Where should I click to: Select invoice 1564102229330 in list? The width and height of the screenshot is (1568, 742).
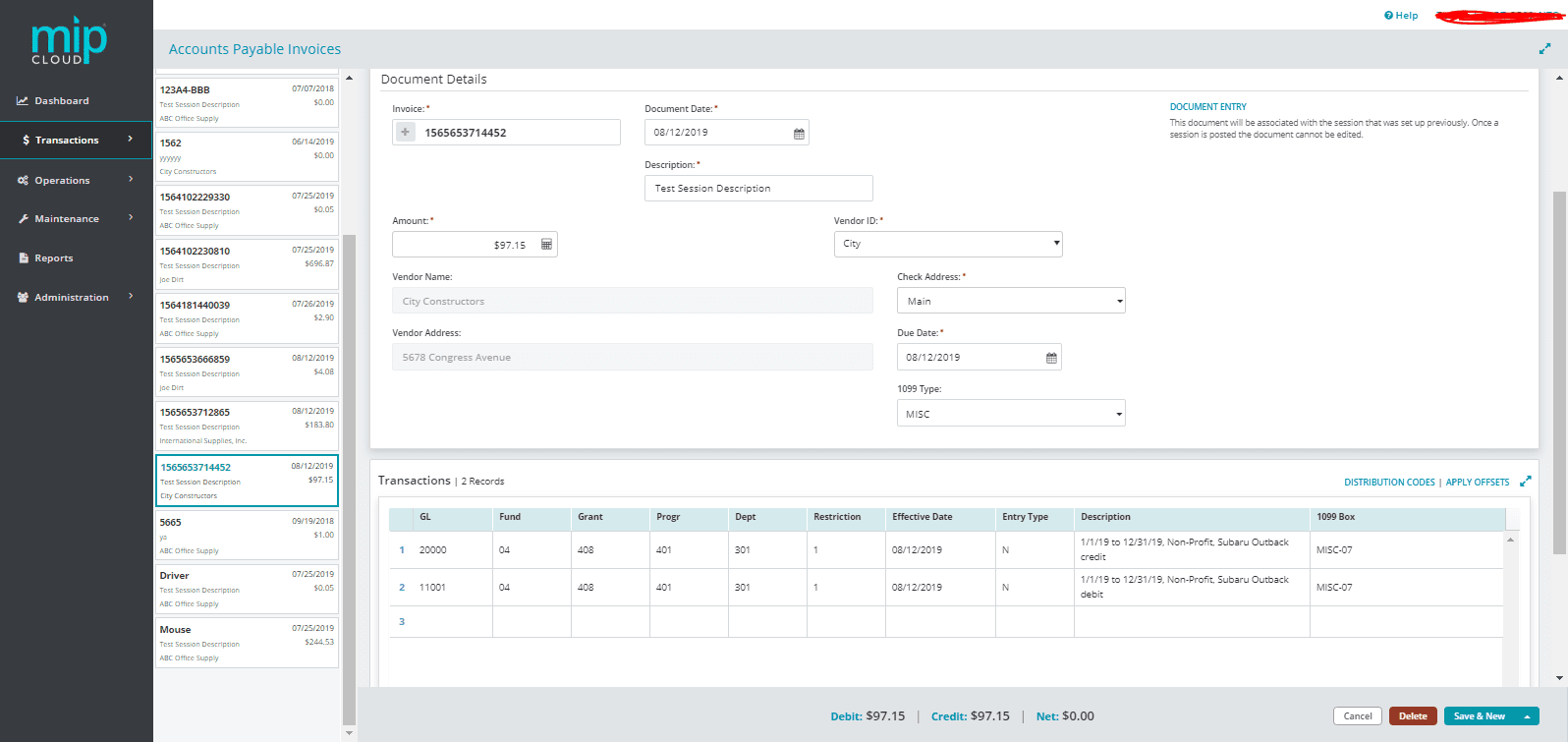tap(247, 210)
